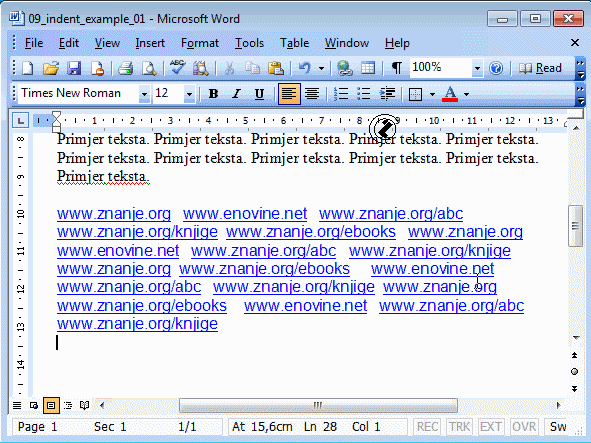The width and height of the screenshot is (591, 443).
Task: Apply Outside Border to the selection
Action: [415, 94]
